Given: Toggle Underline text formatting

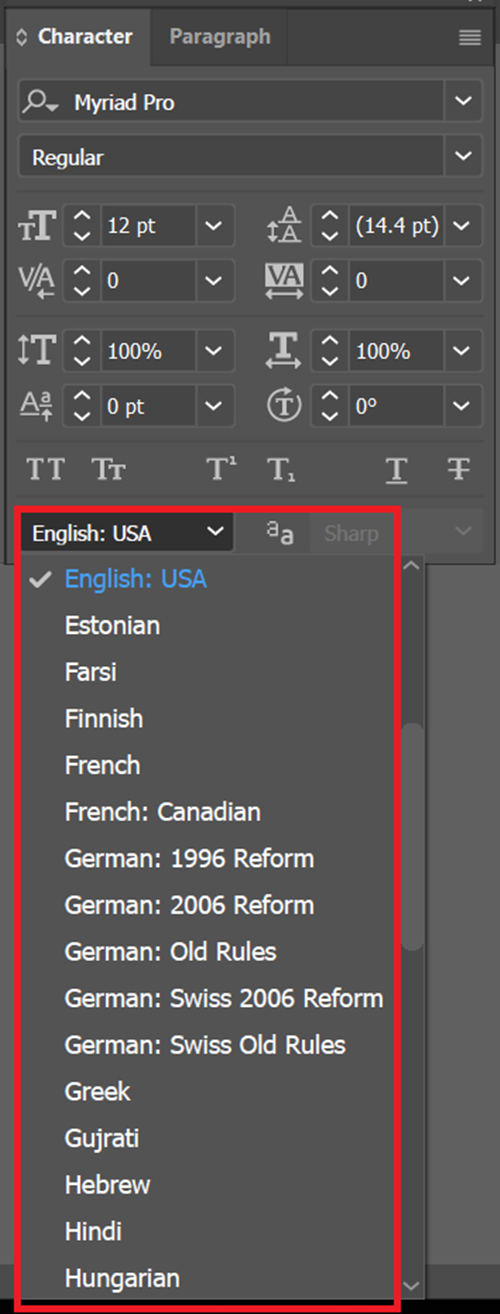Looking at the screenshot, I should tap(397, 469).
